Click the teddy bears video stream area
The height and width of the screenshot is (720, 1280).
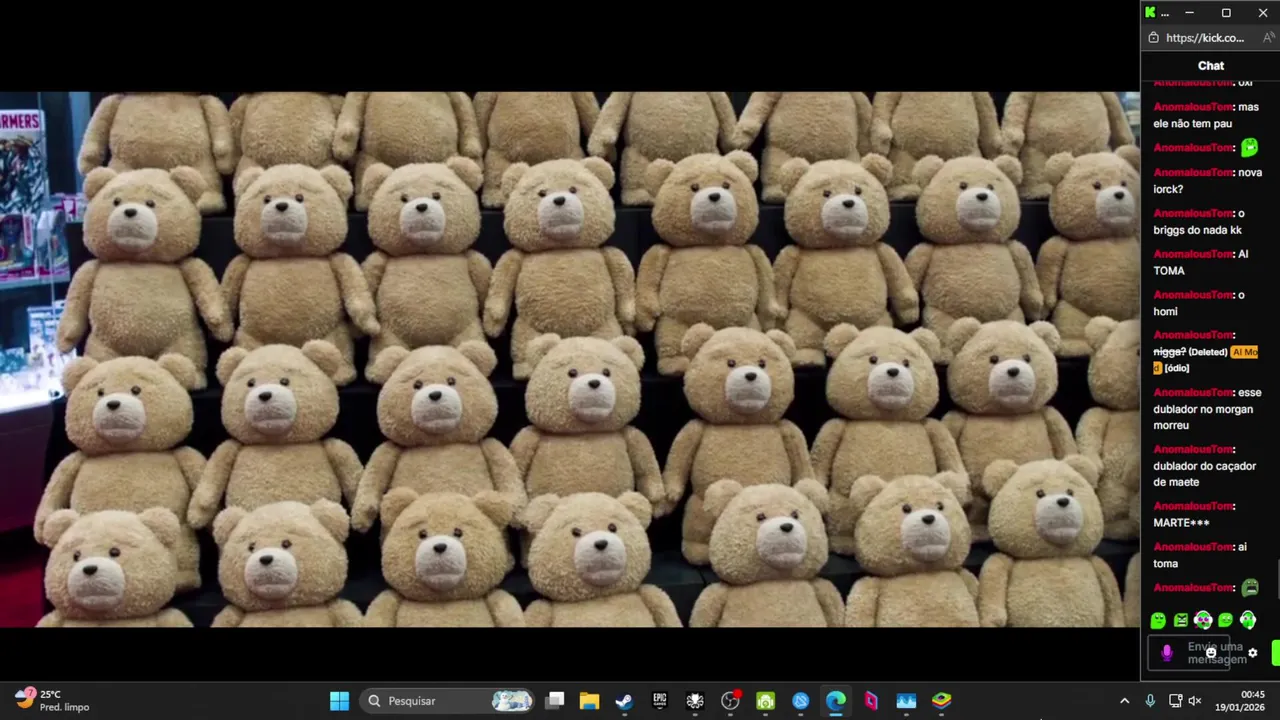570,360
